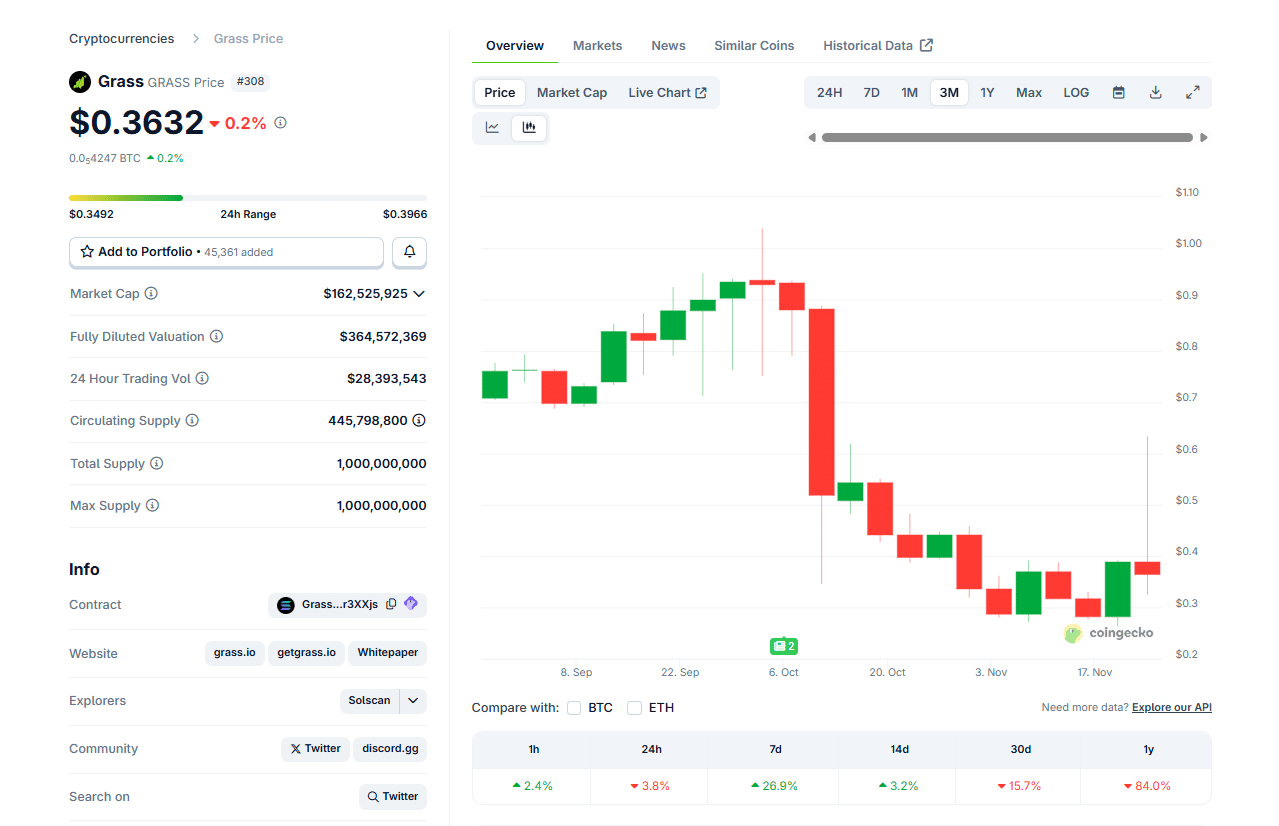1279x826 pixels.
Task: Switch to the line chart icon
Action: pos(491,128)
